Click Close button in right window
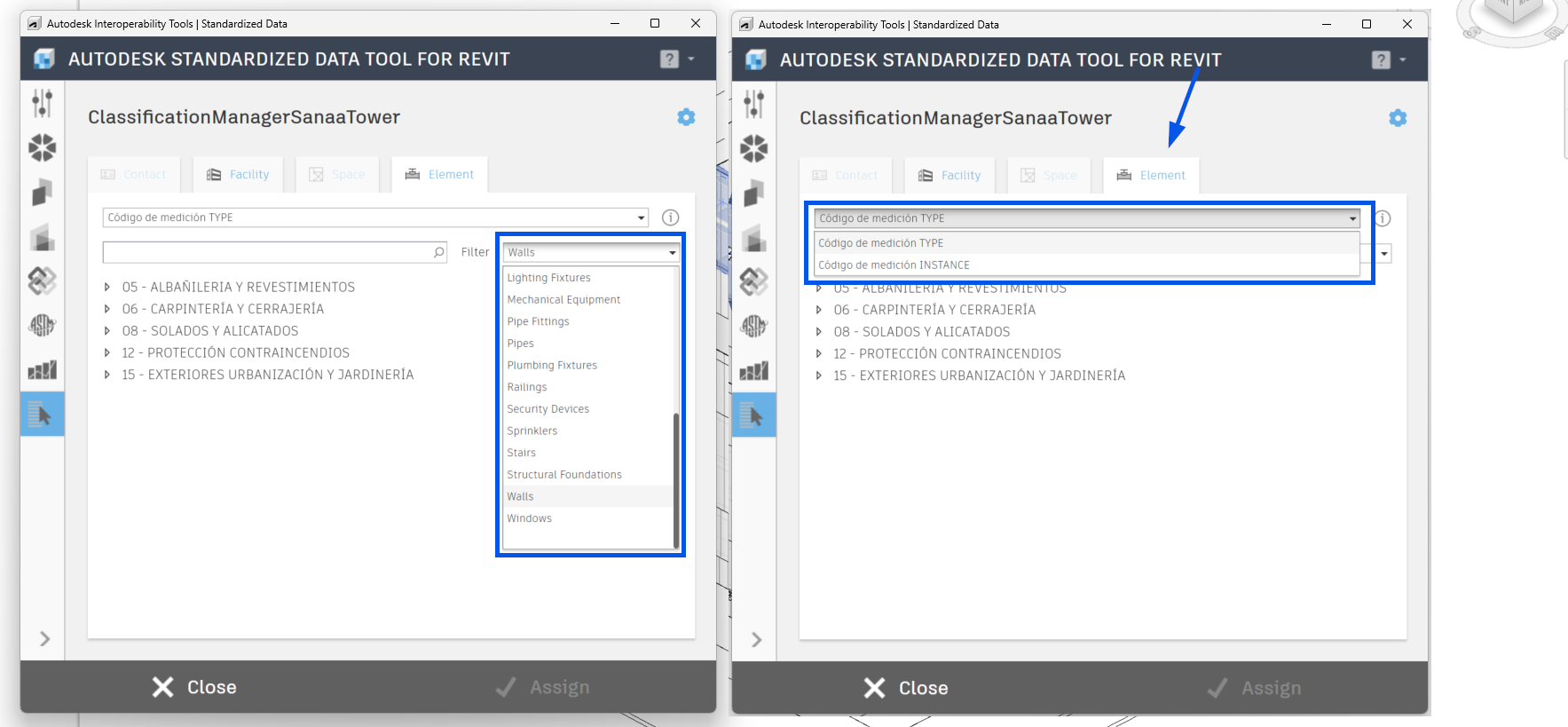The image size is (1568, 727). pos(906,688)
